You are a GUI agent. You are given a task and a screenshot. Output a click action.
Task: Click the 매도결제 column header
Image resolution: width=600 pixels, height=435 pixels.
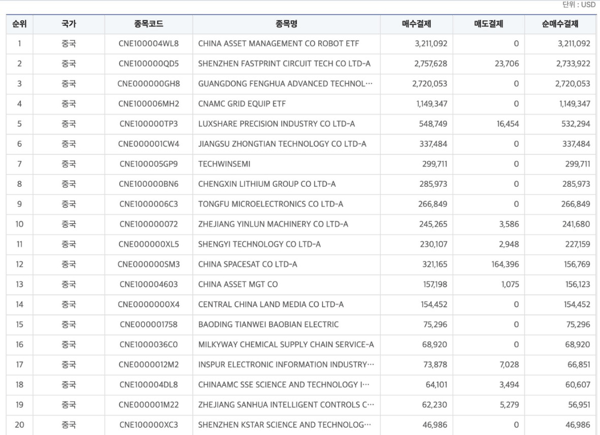tap(489, 24)
